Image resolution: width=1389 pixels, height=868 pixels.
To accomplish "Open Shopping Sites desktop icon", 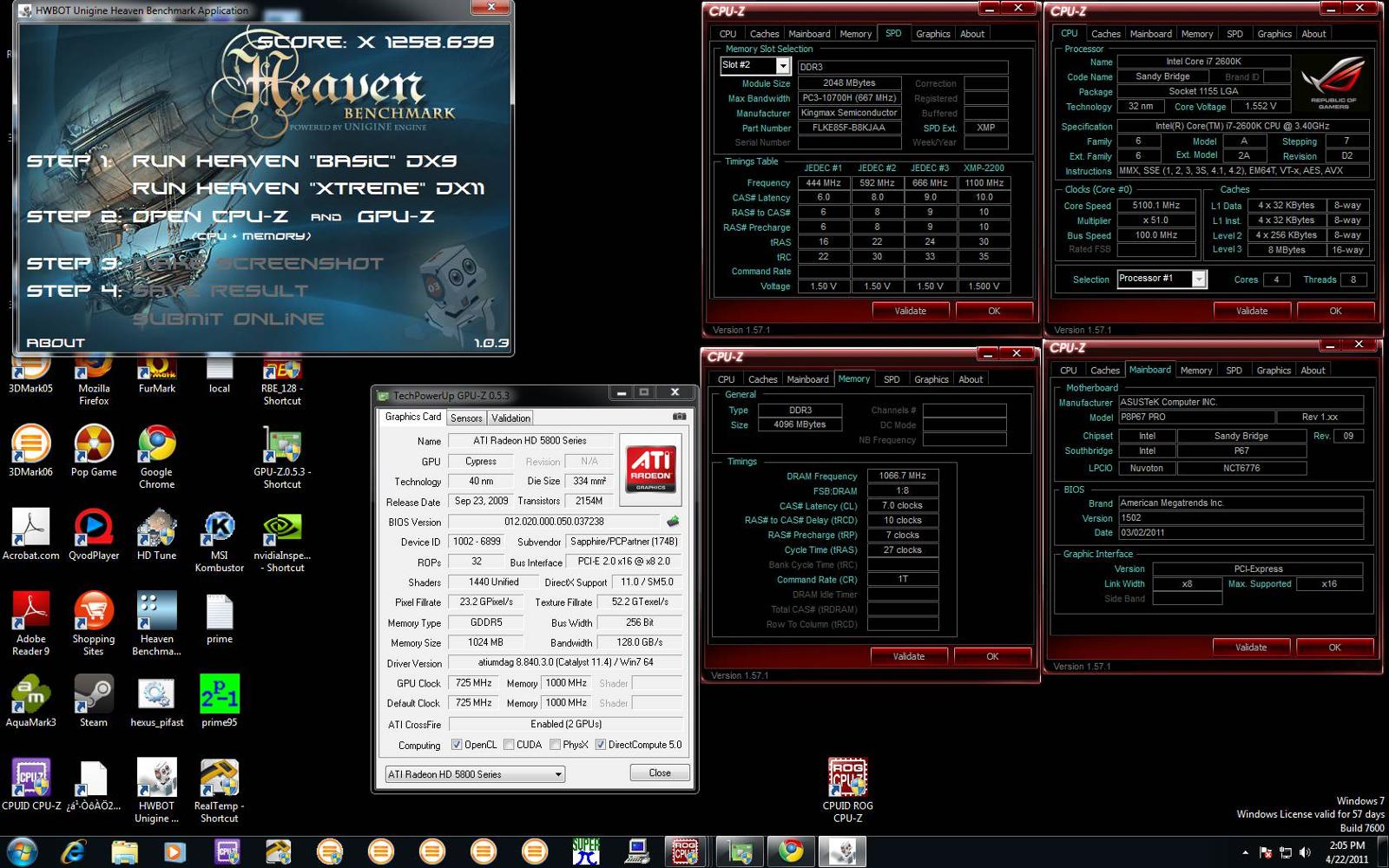I will [x=94, y=623].
